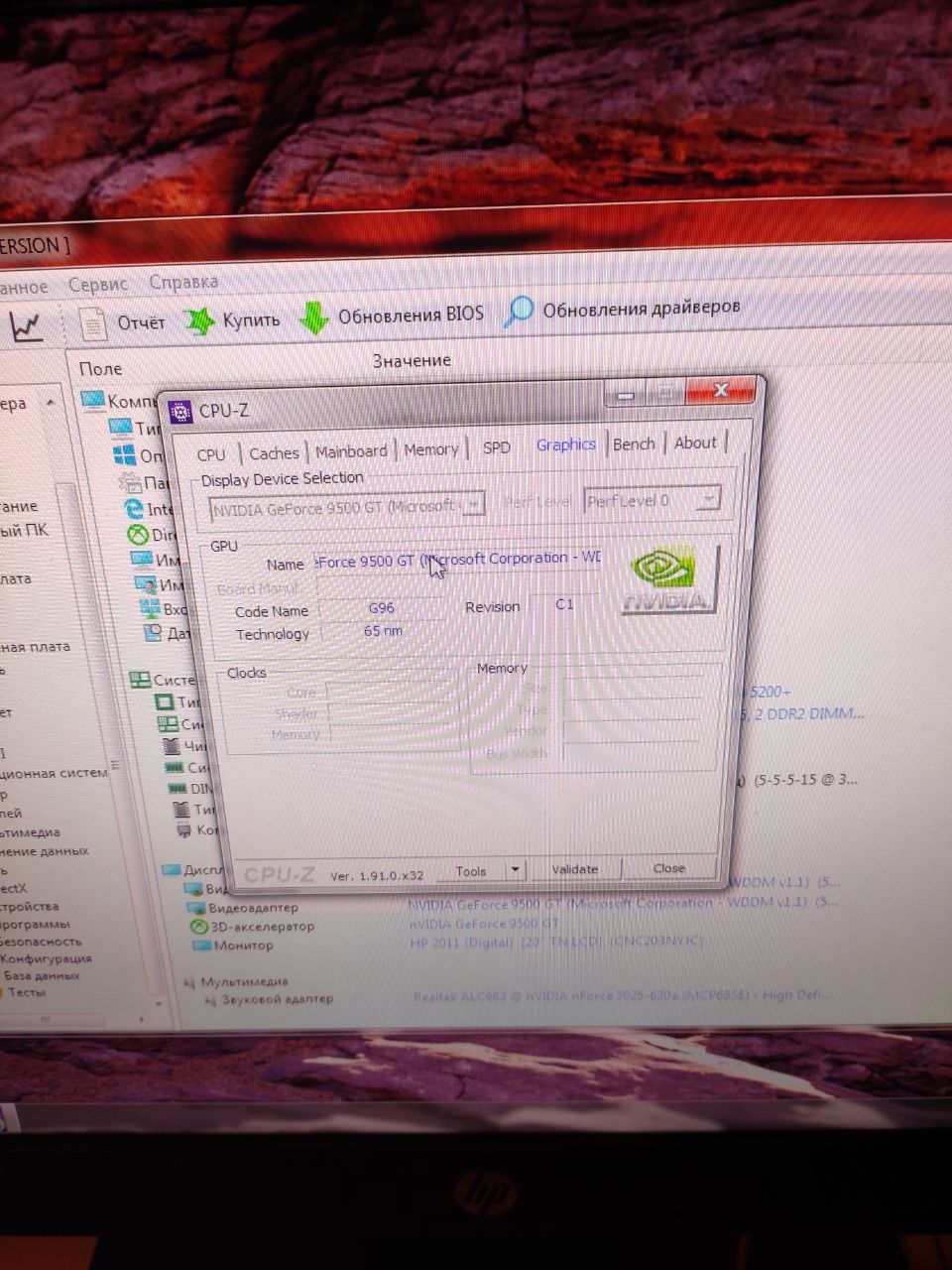Image resolution: width=952 pixels, height=1270 pixels.
Task: Open the About tab in CPU-Z
Action: point(695,443)
